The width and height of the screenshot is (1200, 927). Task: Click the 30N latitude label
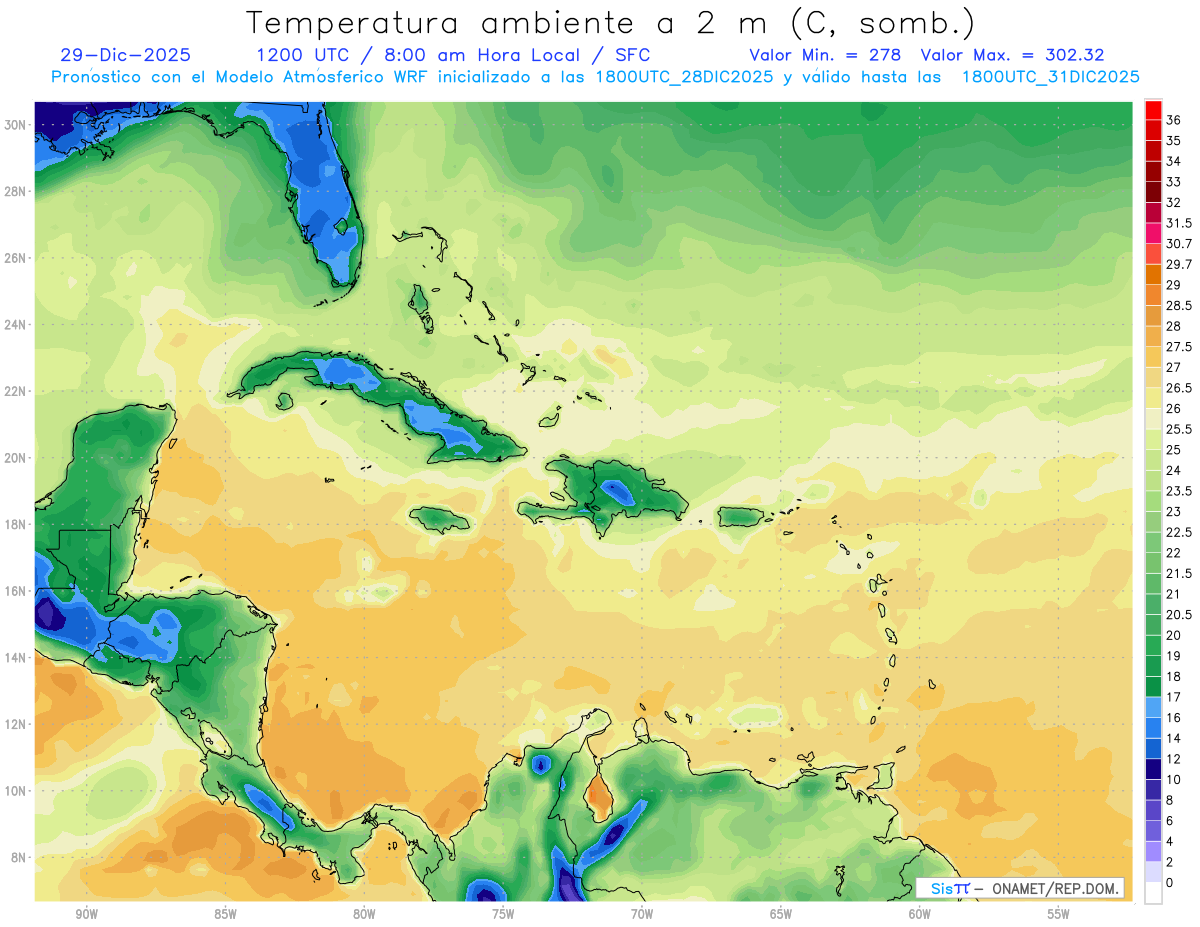pos(16,124)
